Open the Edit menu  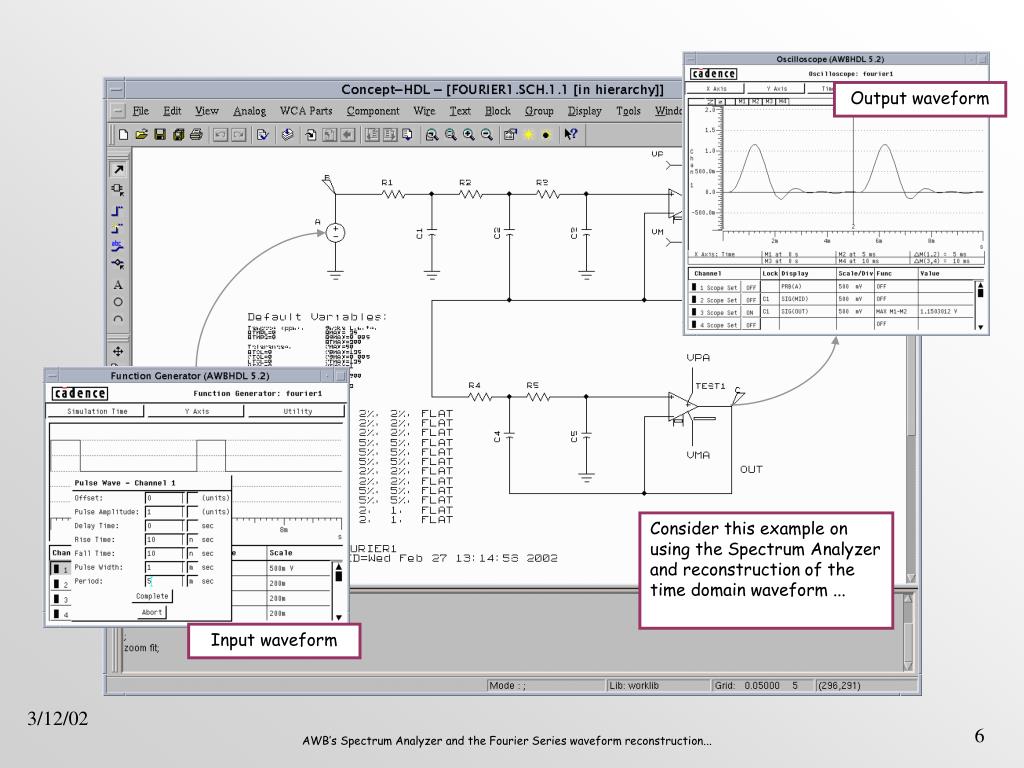(x=172, y=111)
